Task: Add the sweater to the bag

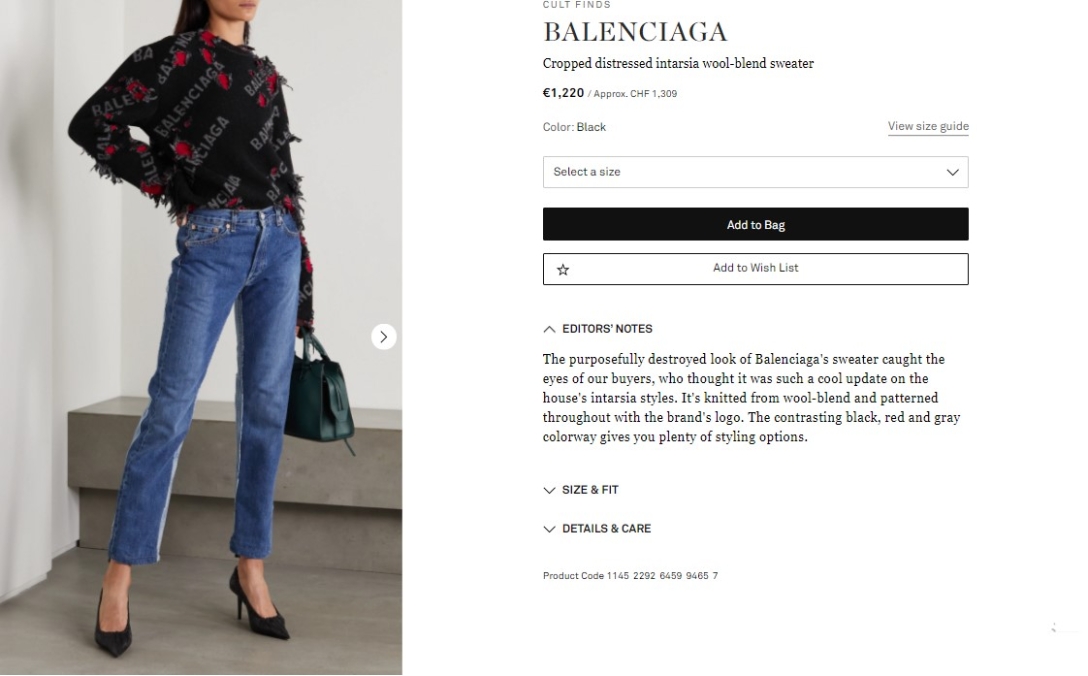Action: click(755, 224)
